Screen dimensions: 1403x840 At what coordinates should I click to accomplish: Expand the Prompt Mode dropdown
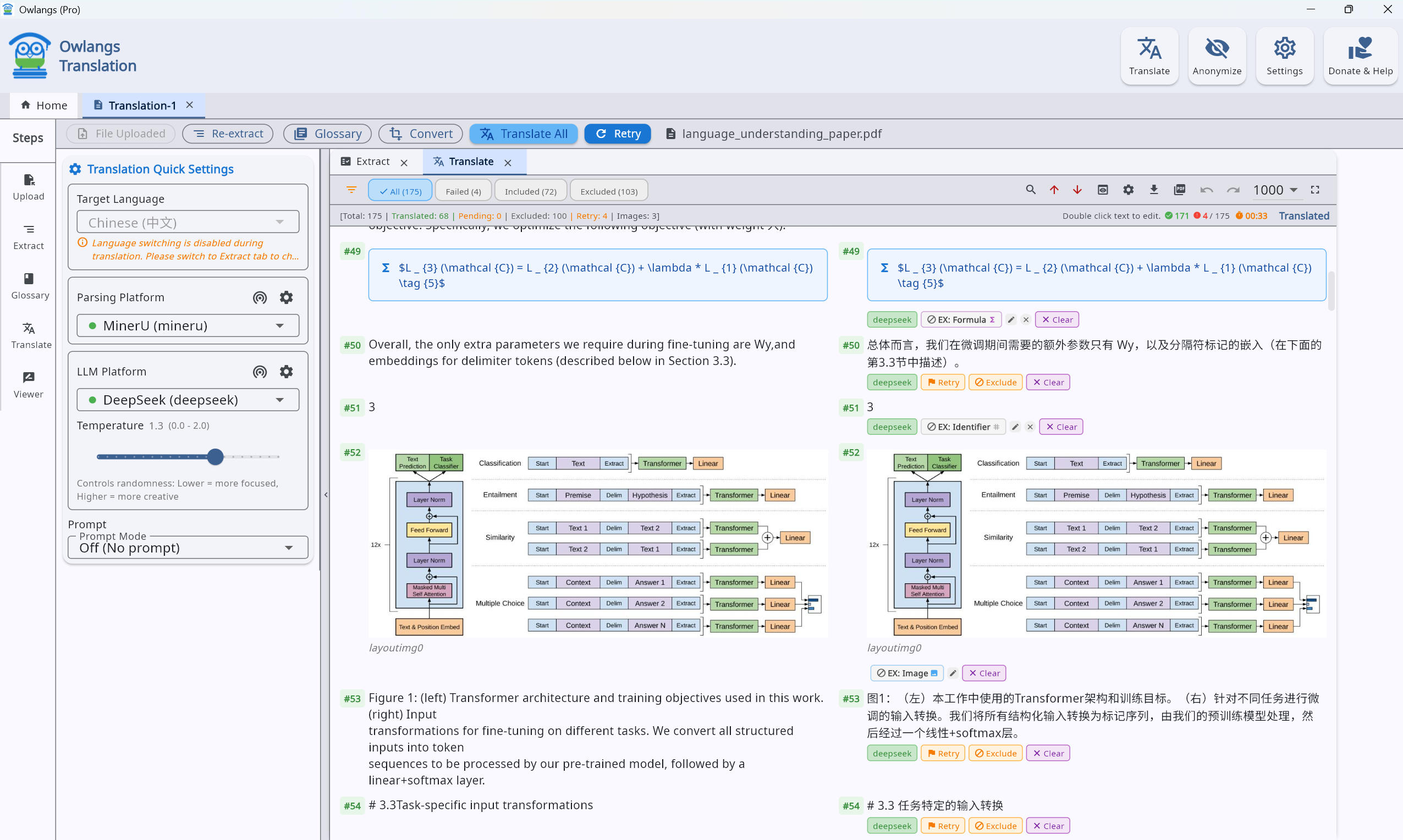point(188,548)
